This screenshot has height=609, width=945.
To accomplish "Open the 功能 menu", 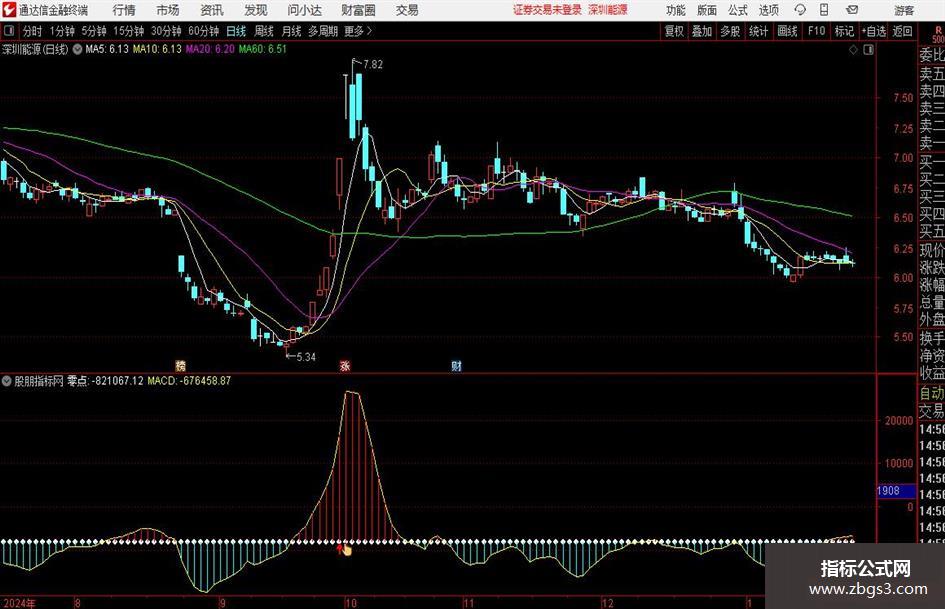I will (676, 10).
